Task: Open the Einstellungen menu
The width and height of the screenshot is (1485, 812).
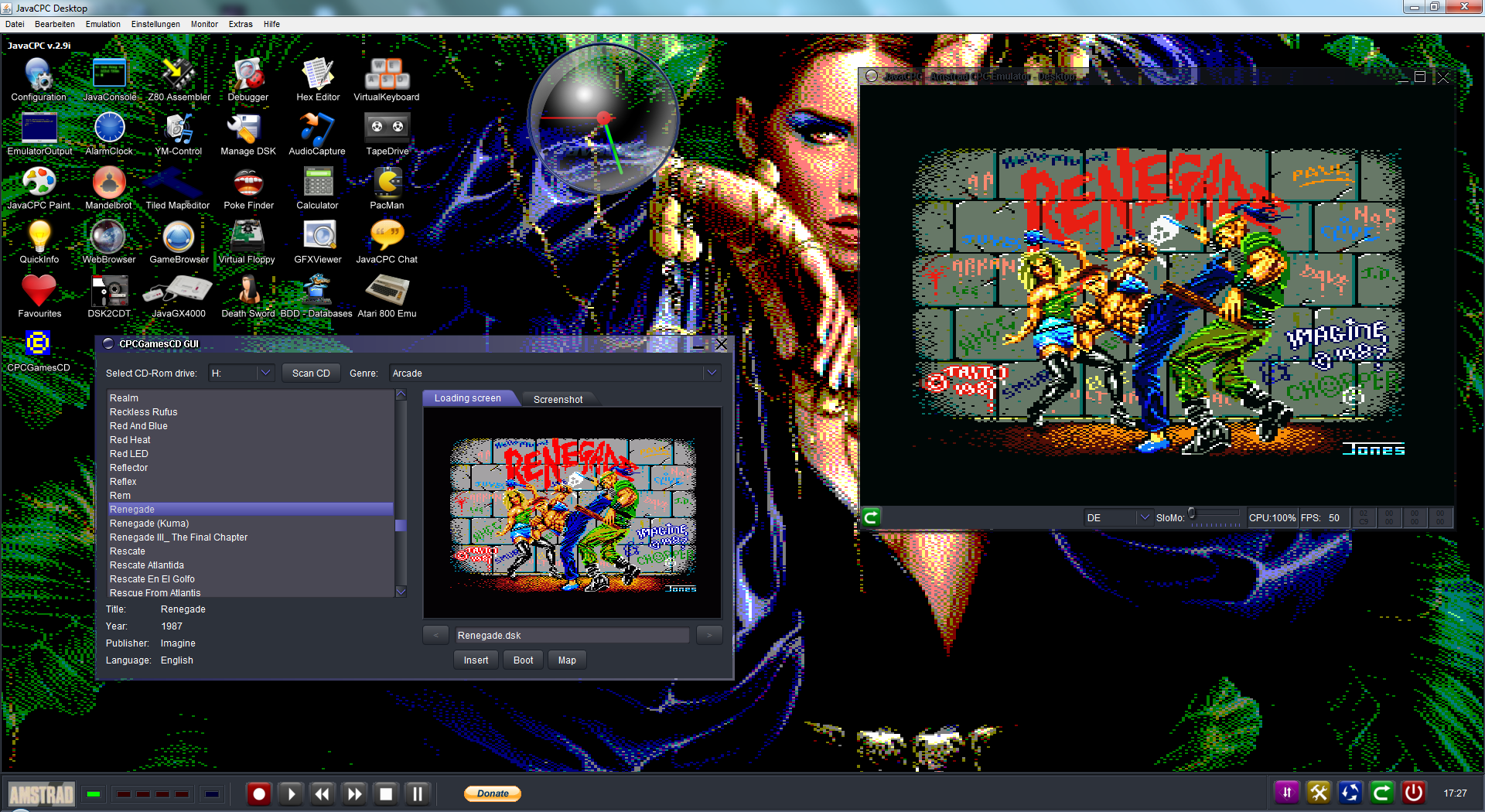Action: tap(155, 24)
